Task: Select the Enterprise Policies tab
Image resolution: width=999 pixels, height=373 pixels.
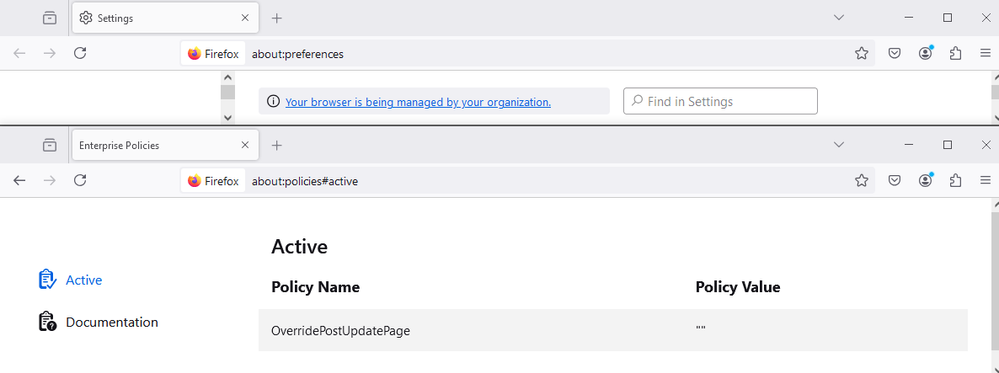Action: (166, 145)
